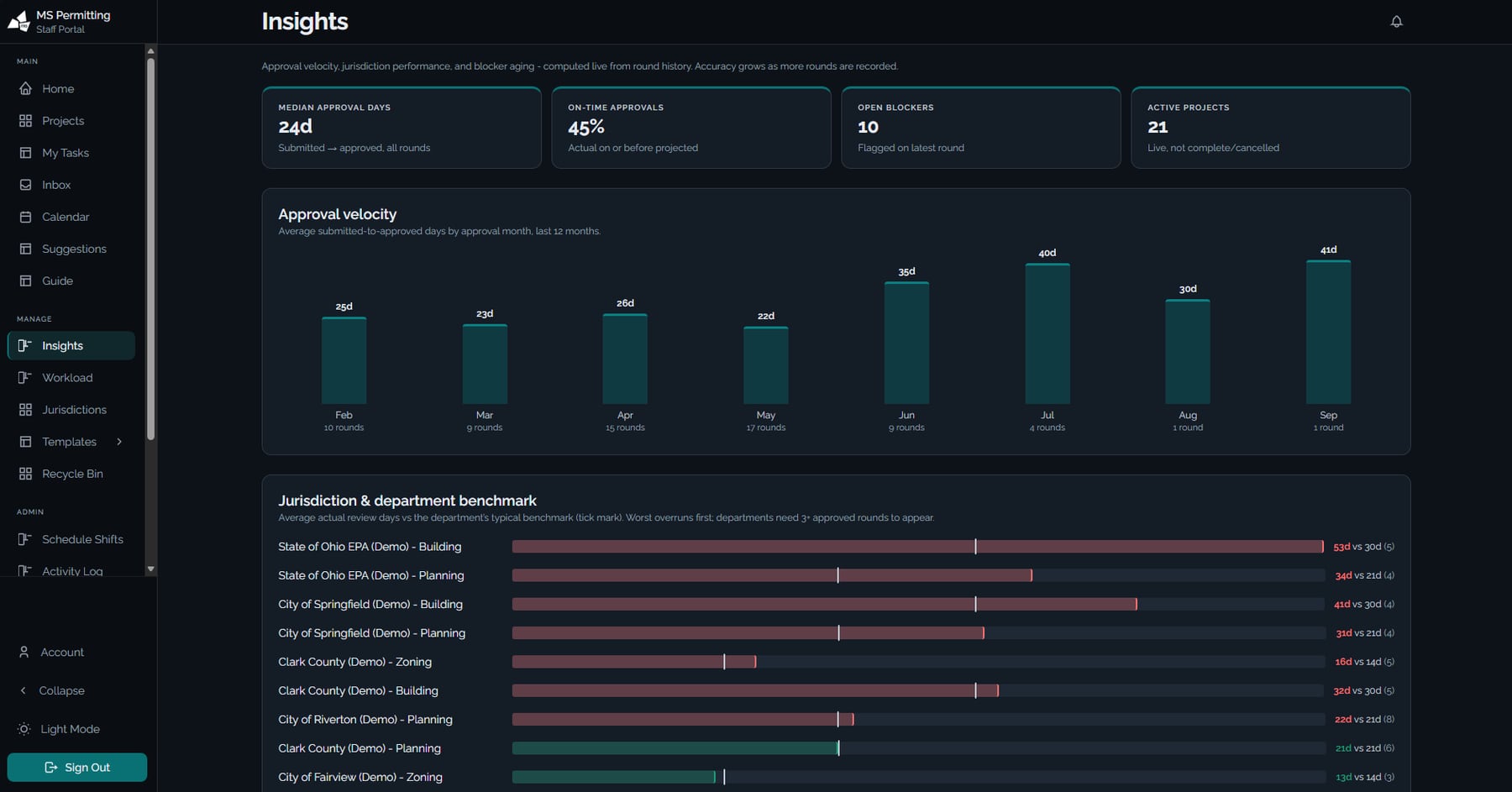Click the Workload icon
Image resolution: width=1512 pixels, height=792 pixels.
[25, 378]
